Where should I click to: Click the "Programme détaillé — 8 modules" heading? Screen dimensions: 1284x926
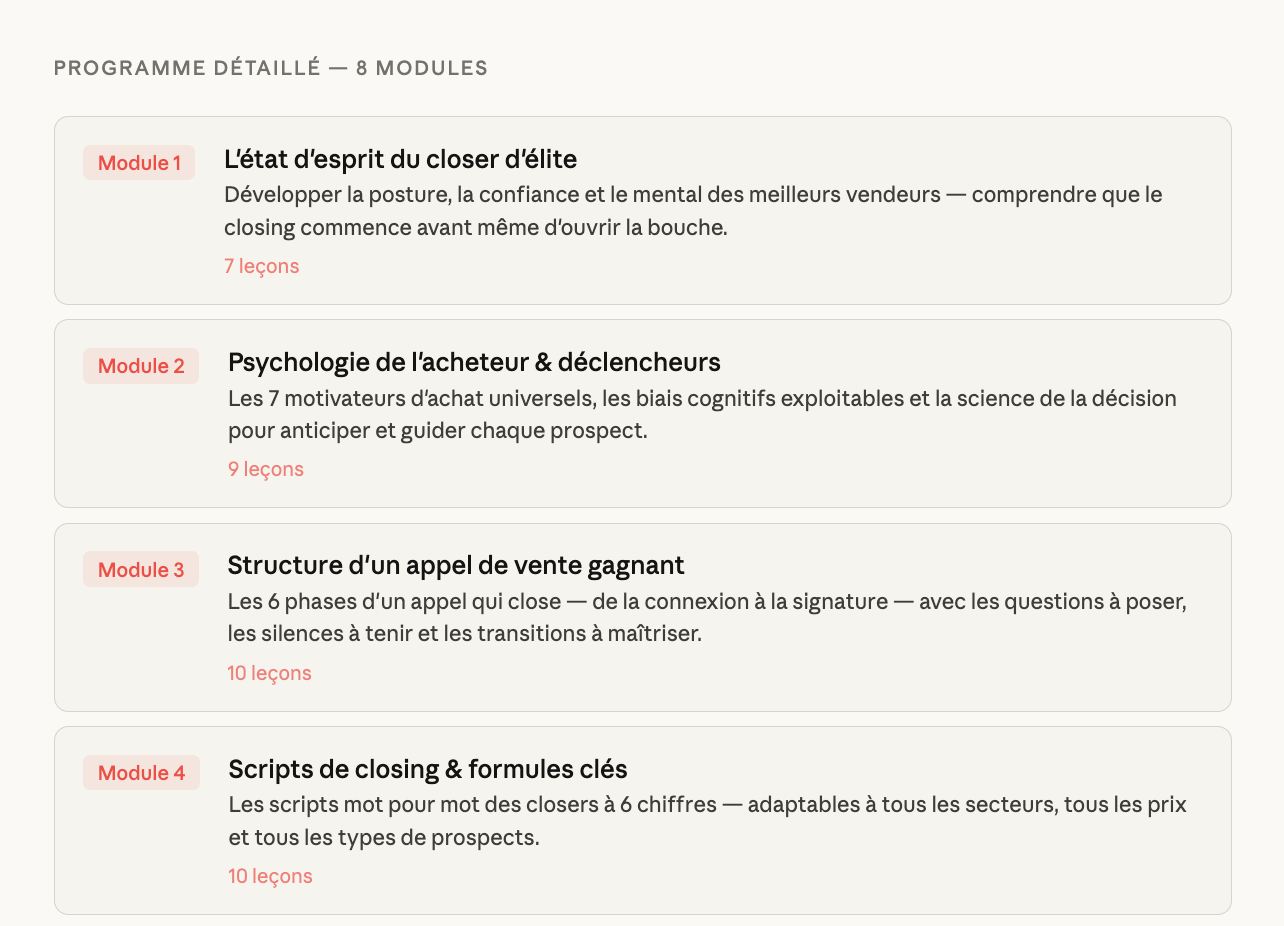[x=270, y=68]
